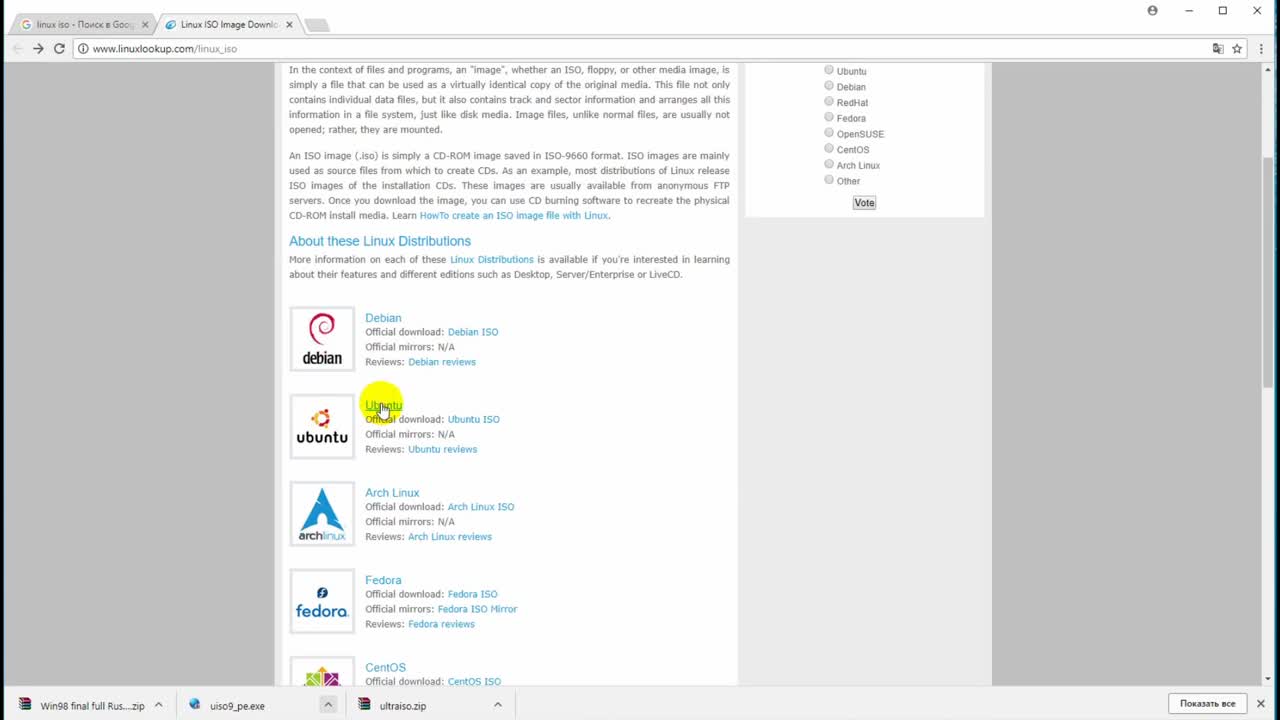
Task: Open the Ubuntu ISO download link
Action: 474,419
